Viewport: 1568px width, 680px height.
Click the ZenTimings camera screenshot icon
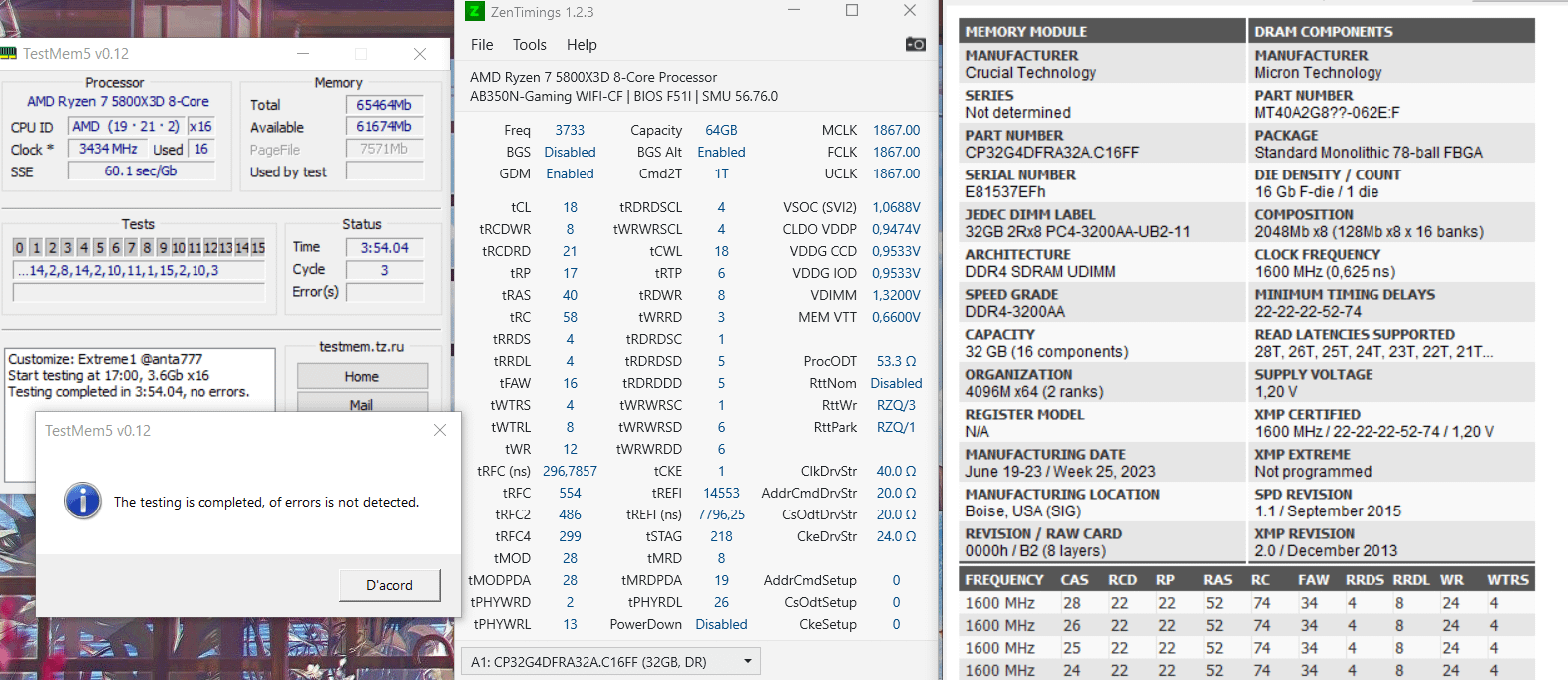coord(915,44)
